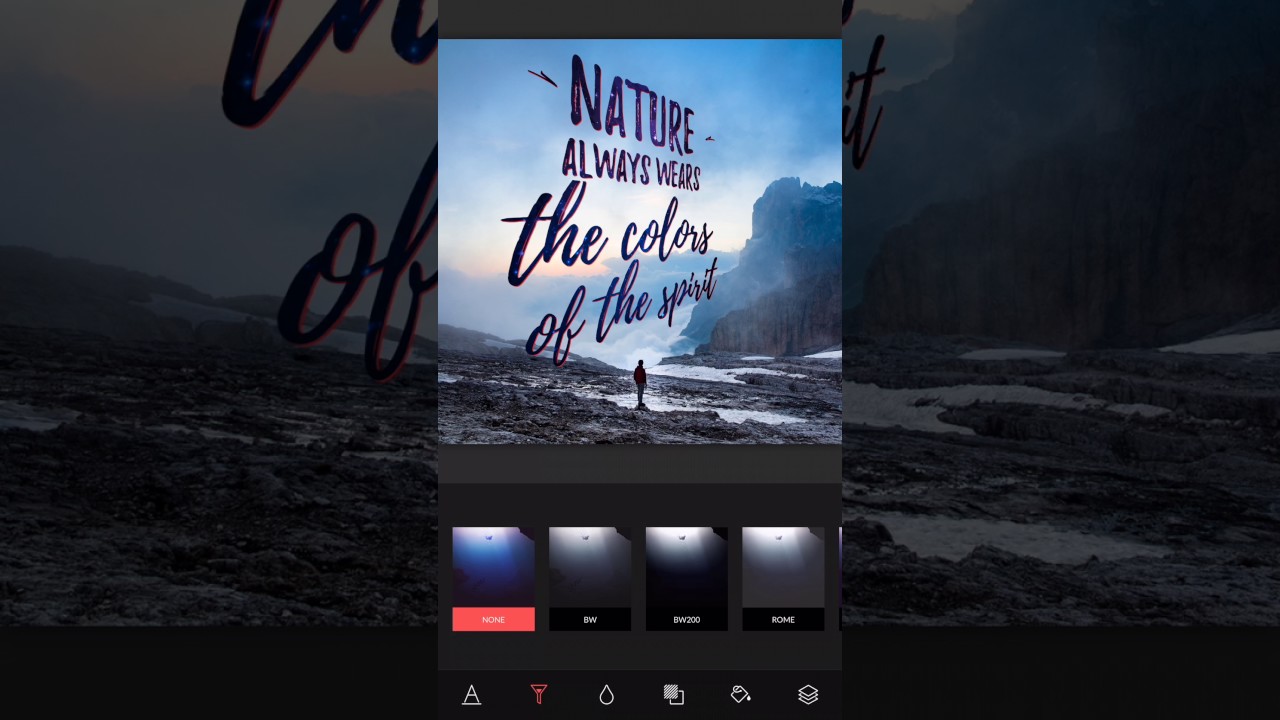Click the ROME filter label
1280x720 pixels.
tap(783, 620)
